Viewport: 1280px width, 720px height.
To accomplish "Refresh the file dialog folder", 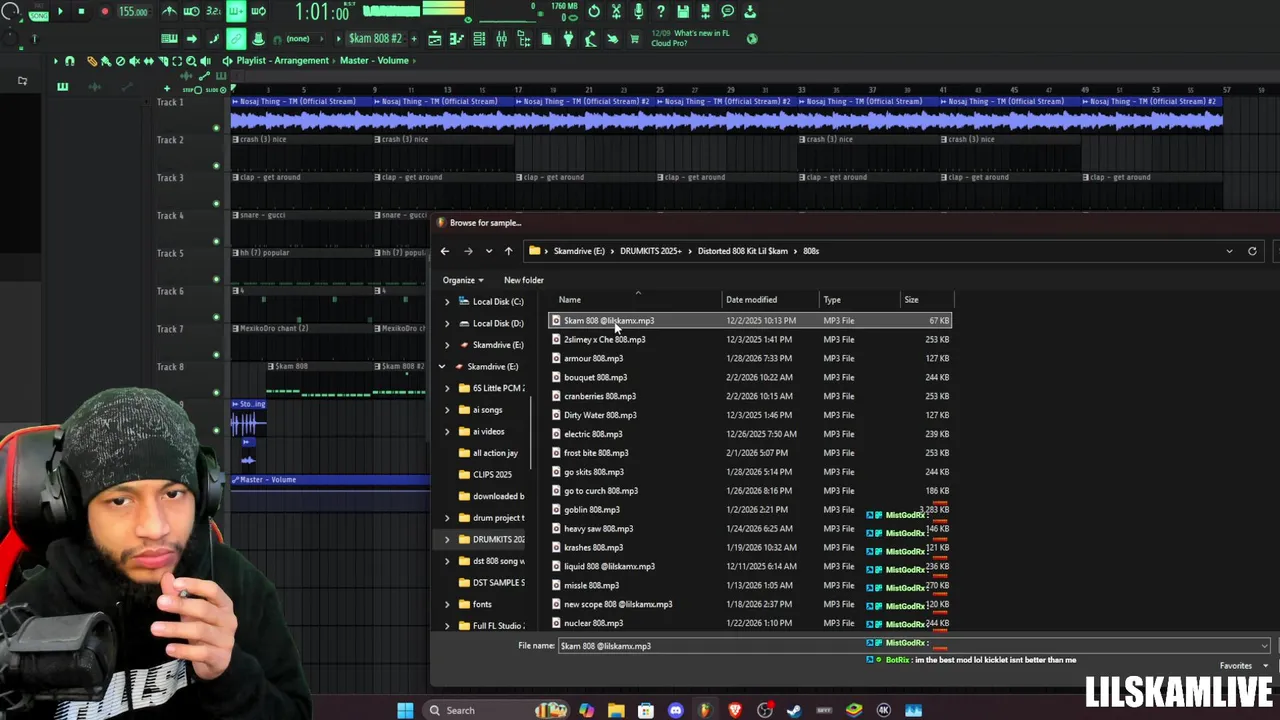I will pyautogui.click(x=1252, y=251).
